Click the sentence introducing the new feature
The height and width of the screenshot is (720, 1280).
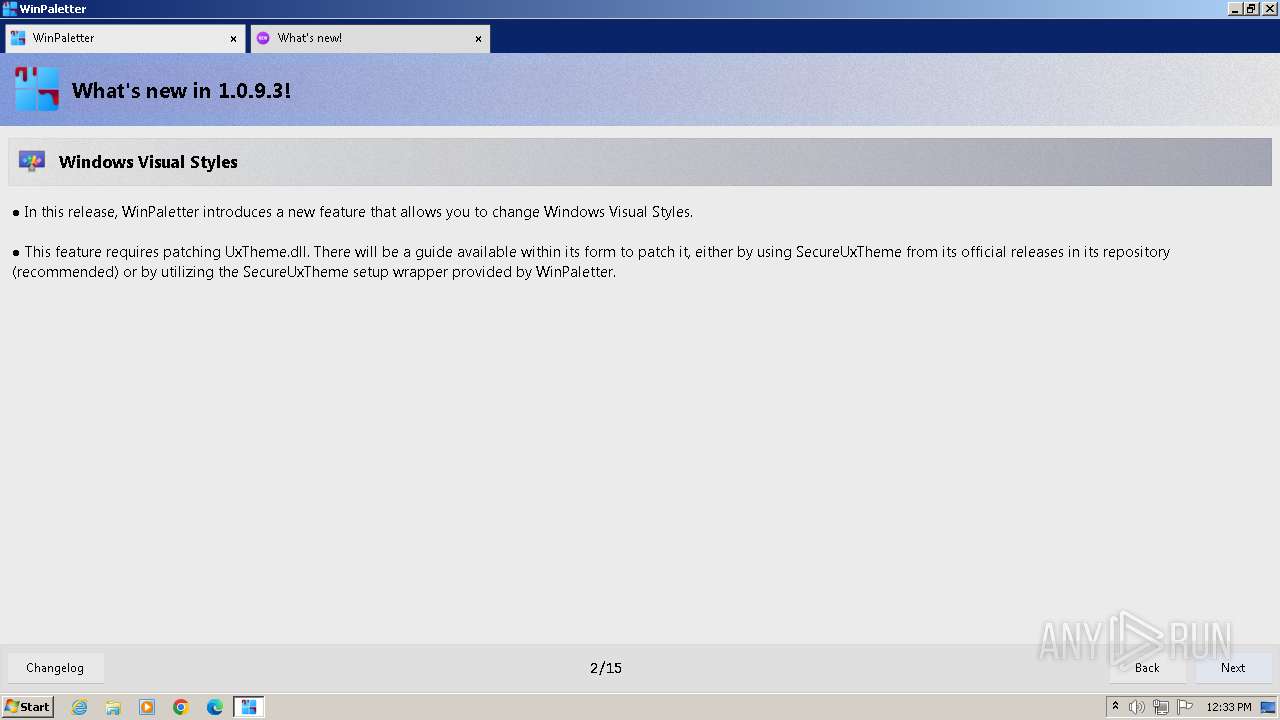click(x=352, y=212)
